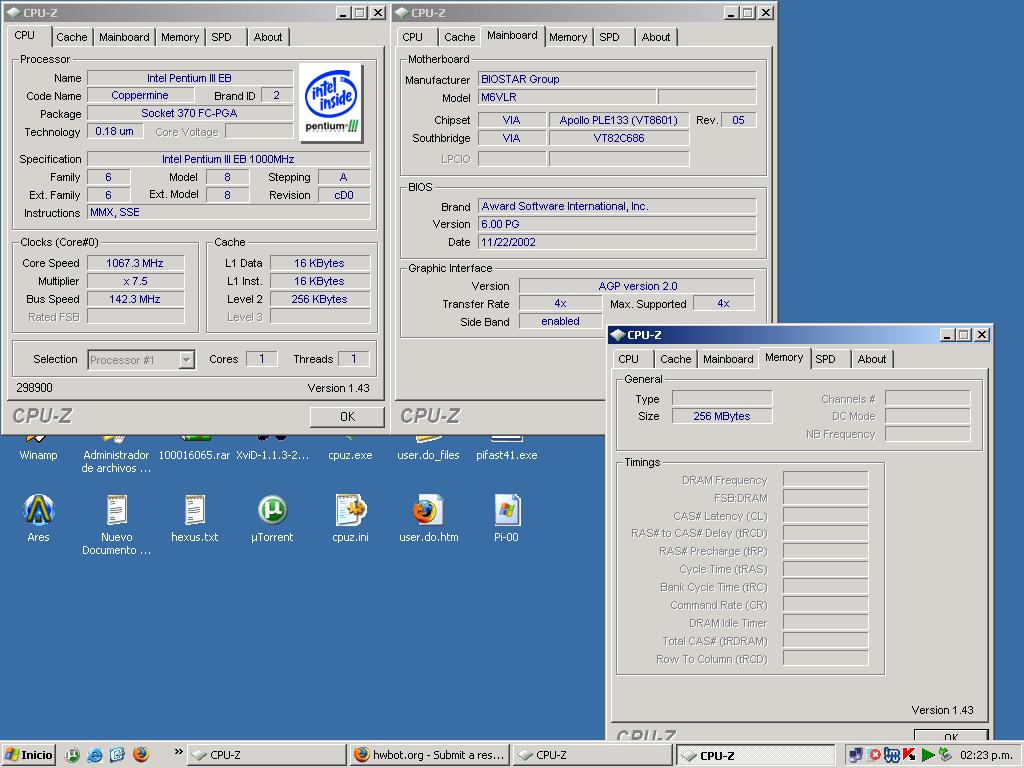Image resolution: width=1024 pixels, height=768 pixels.
Task: Click the Apollo PLE133 (VT8601) chipset field
Action: click(619, 120)
